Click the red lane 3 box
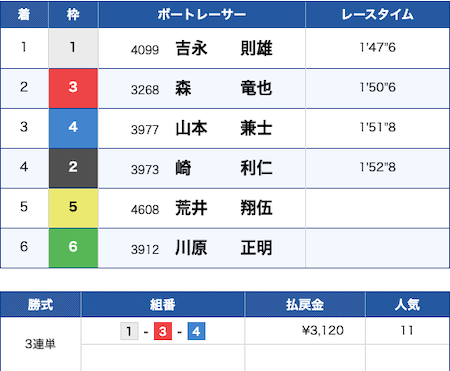The image size is (450, 371). (x=73, y=88)
